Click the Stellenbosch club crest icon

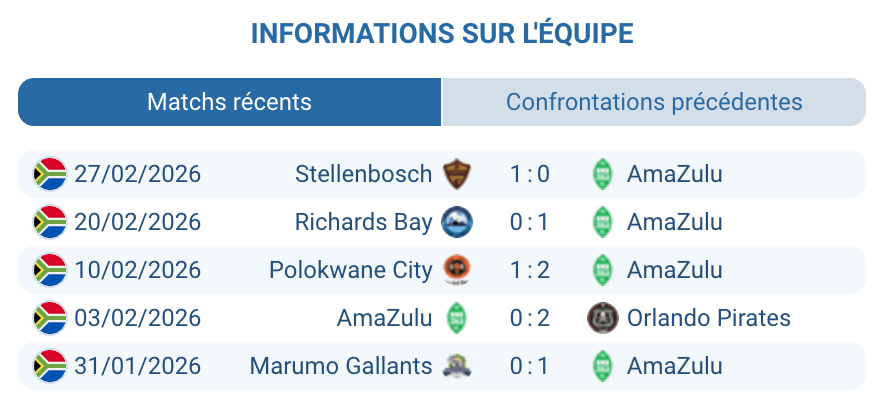[457, 174]
